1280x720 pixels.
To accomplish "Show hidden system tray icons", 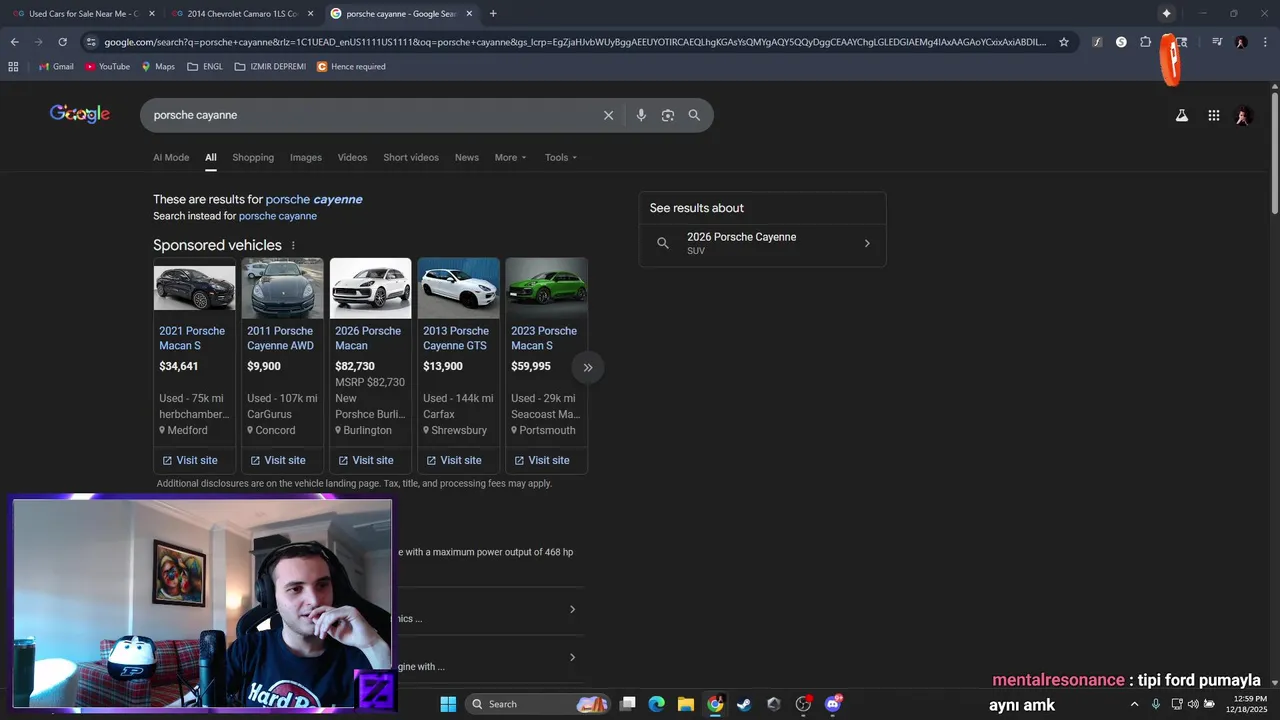I will pyautogui.click(x=1134, y=704).
